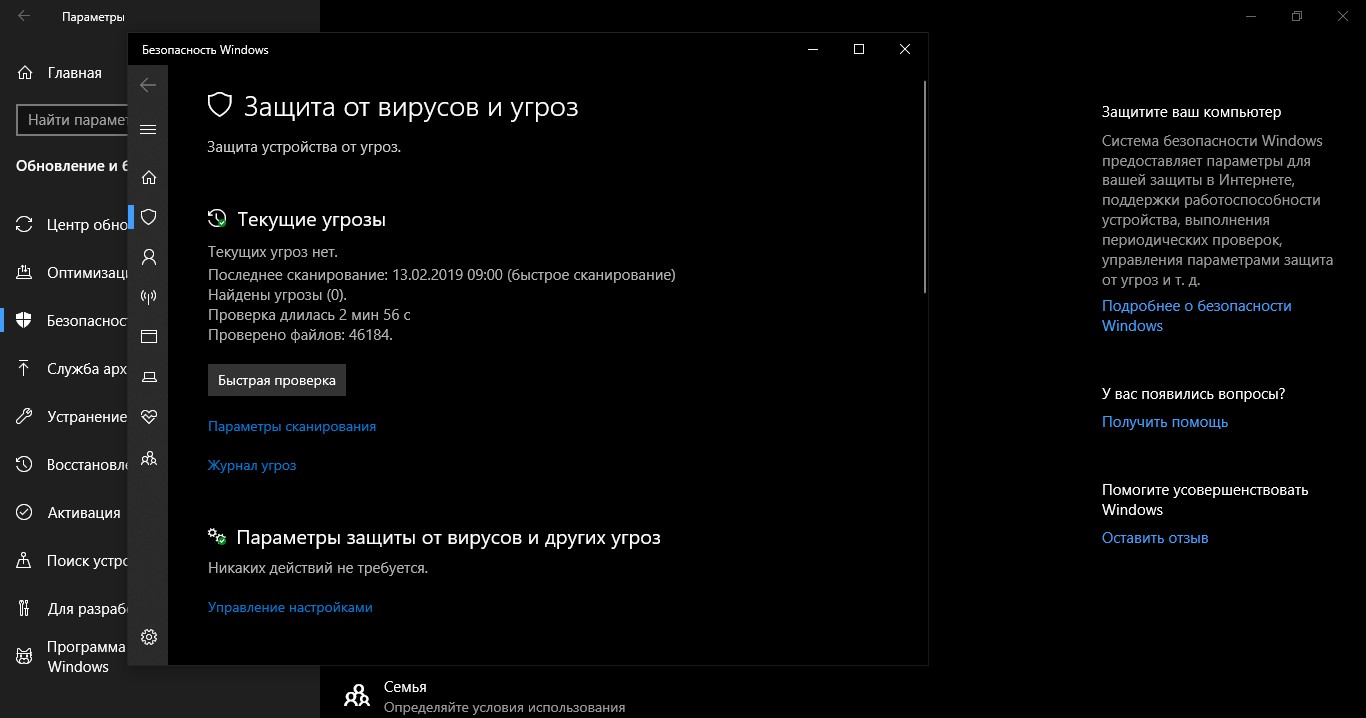Viewport: 1366px width, 718px height.
Task: Go back using Windows Security back arrow
Action: 148,86
